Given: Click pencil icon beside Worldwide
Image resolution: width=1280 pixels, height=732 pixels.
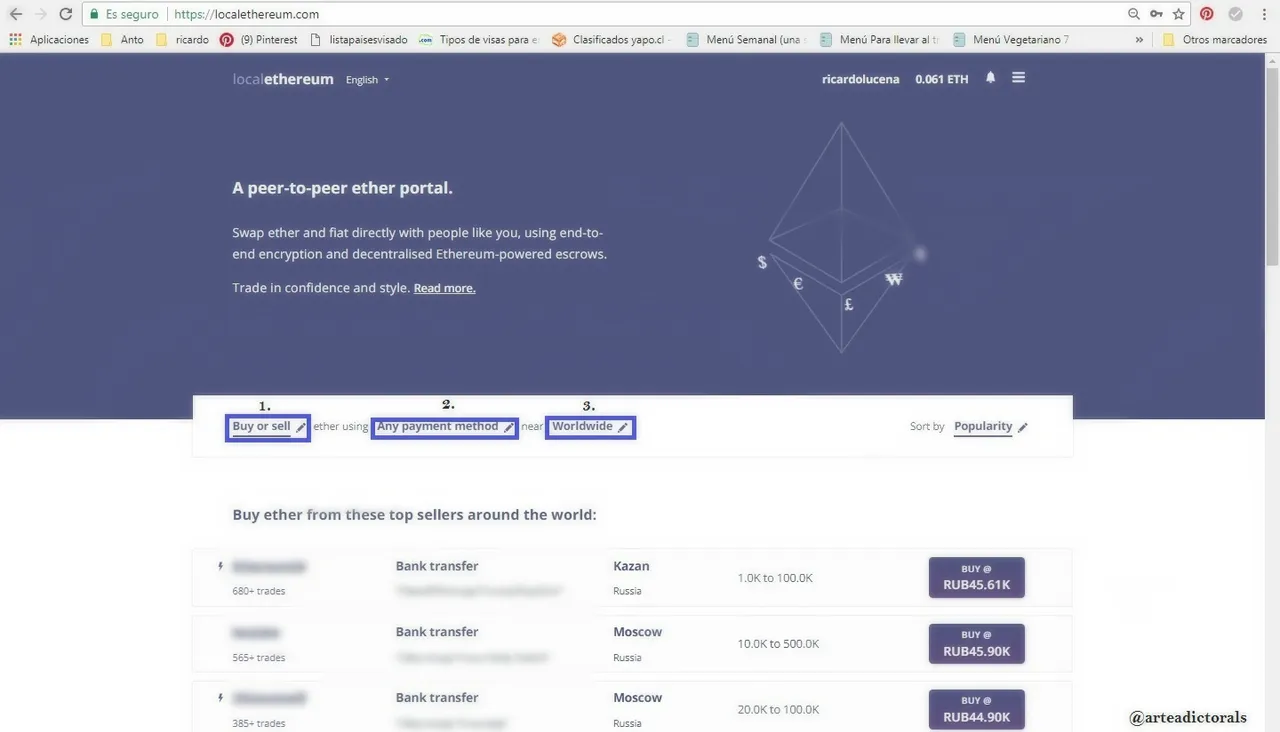Looking at the screenshot, I should [x=623, y=428].
